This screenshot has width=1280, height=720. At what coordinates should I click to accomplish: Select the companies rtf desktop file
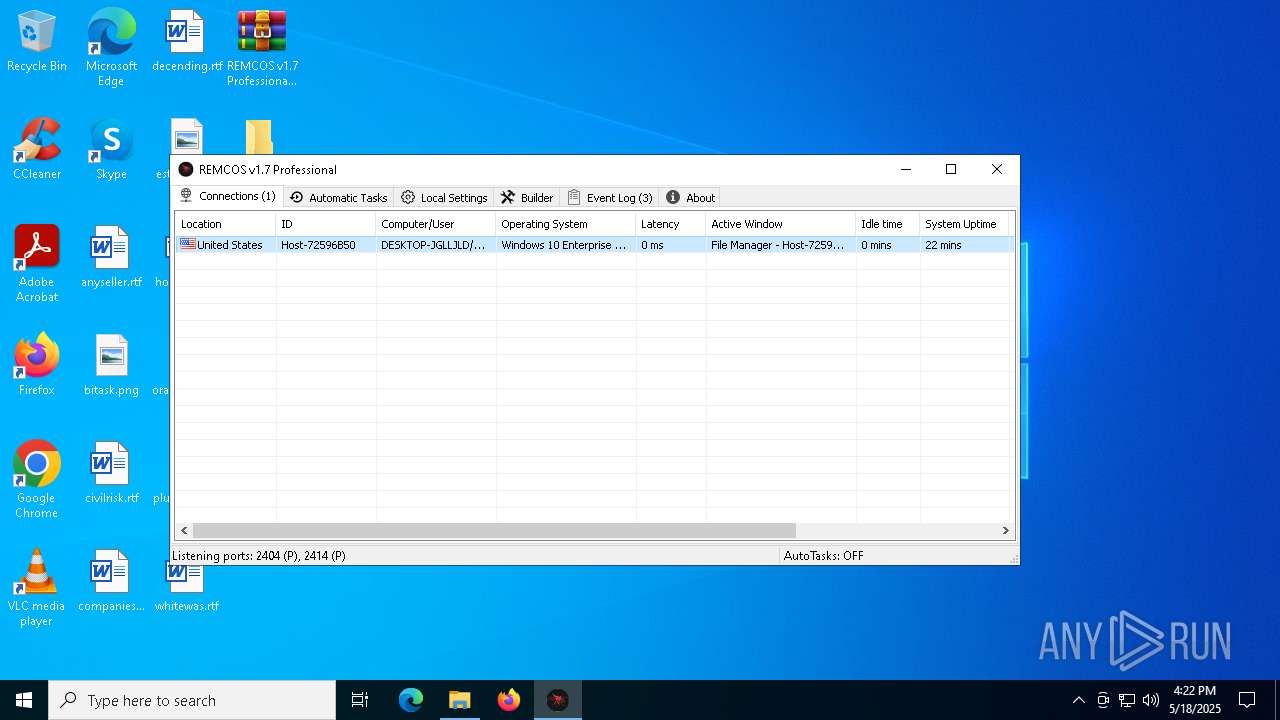[111, 582]
